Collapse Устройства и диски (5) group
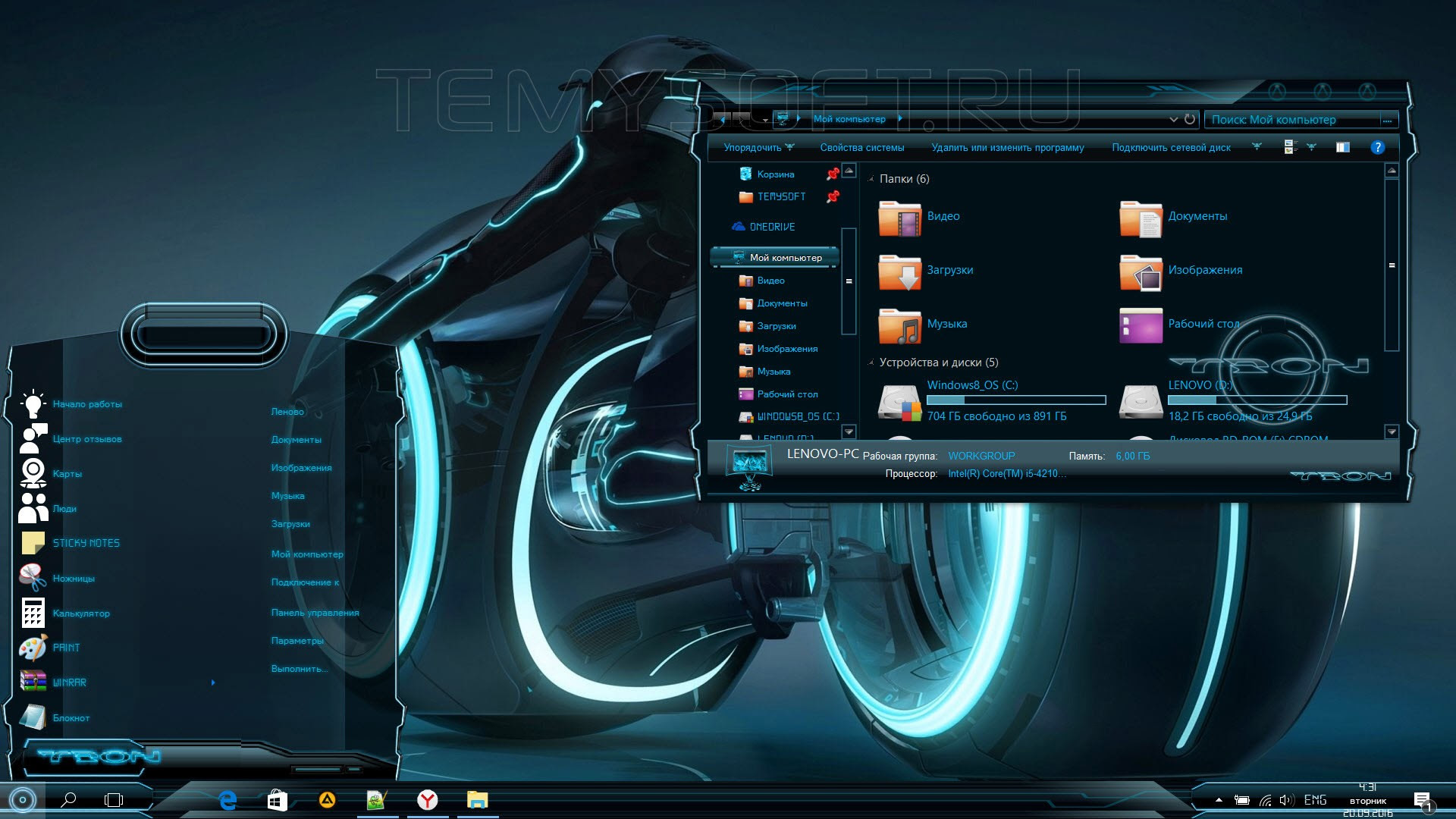1456x819 pixels. click(x=871, y=362)
